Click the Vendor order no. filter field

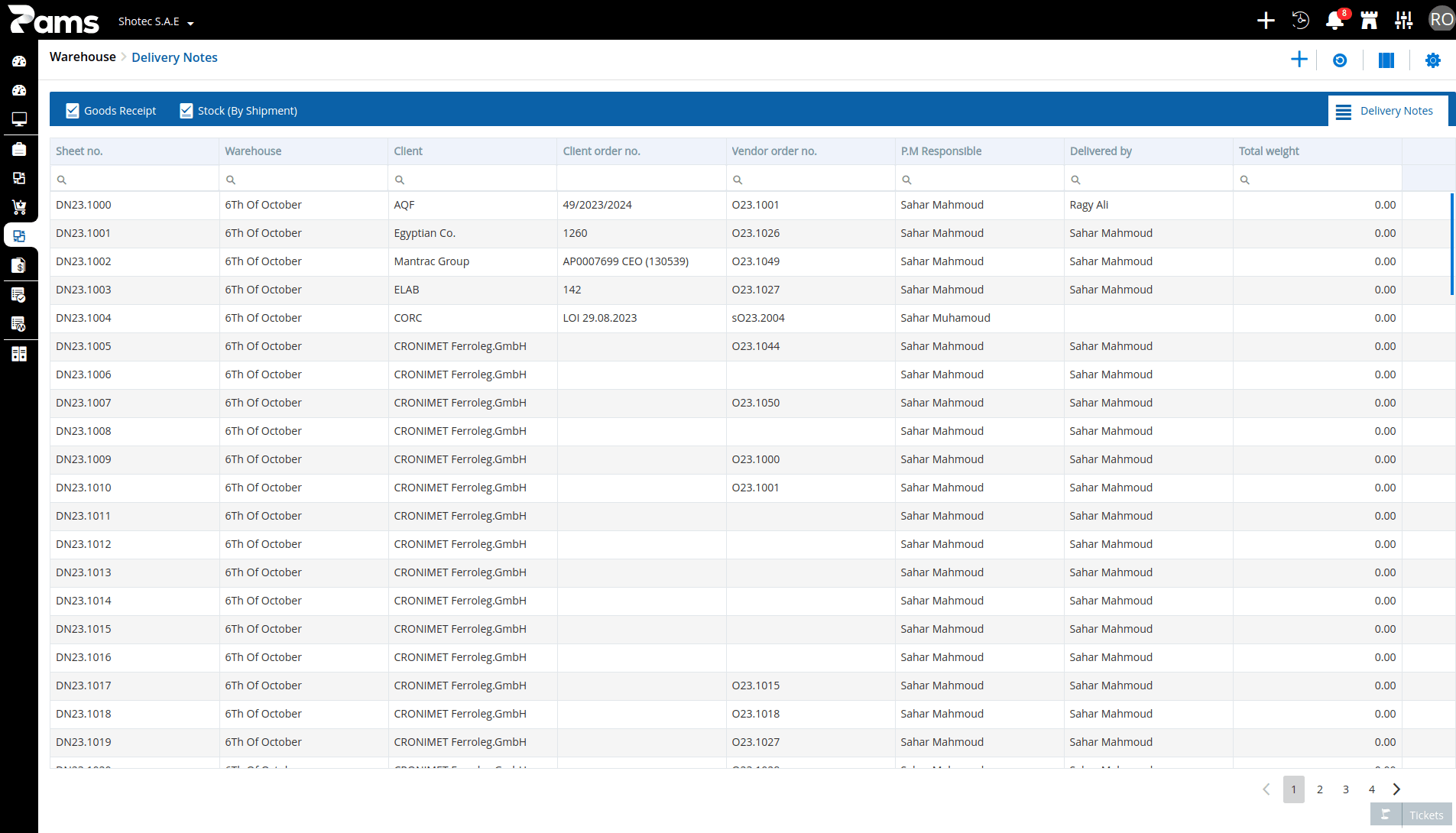[810, 179]
